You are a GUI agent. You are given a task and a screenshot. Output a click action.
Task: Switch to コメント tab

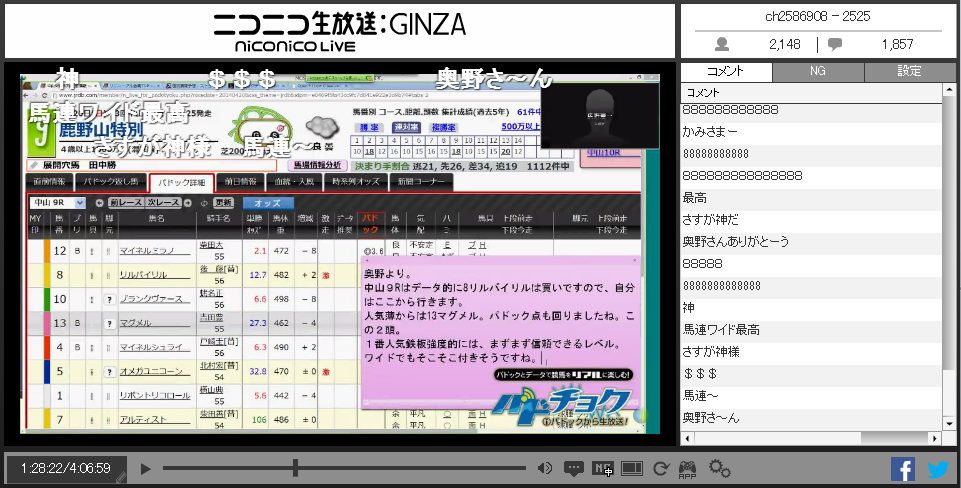click(726, 71)
